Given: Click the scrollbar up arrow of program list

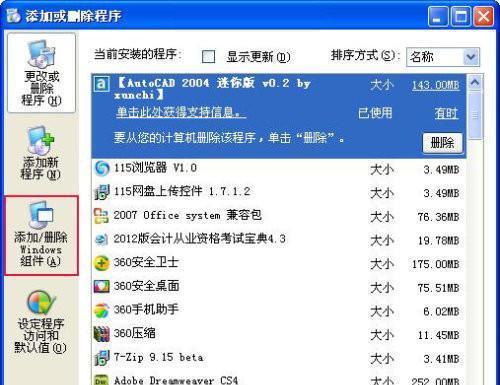Looking at the screenshot, I should click(x=475, y=82).
